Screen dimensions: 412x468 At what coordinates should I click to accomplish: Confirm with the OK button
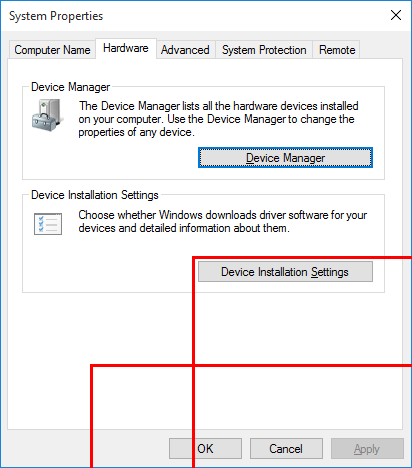point(205,449)
